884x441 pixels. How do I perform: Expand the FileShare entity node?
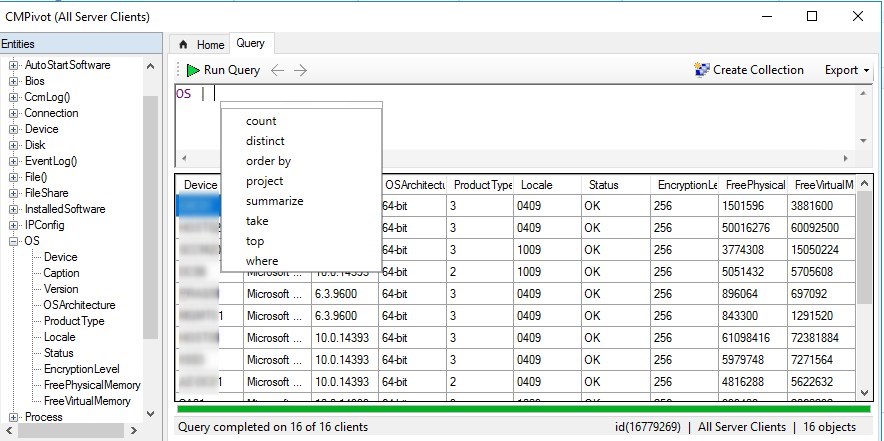coord(14,193)
